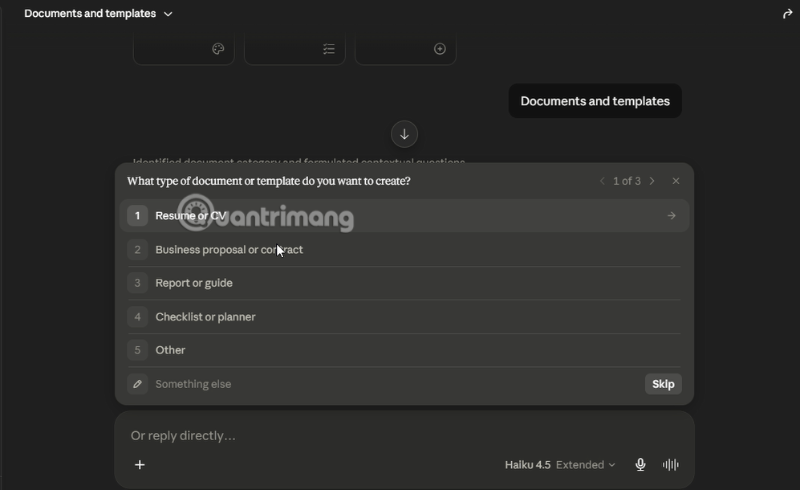Click the checklist icon card
Viewport: 800px width, 490px height.
[295, 48]
